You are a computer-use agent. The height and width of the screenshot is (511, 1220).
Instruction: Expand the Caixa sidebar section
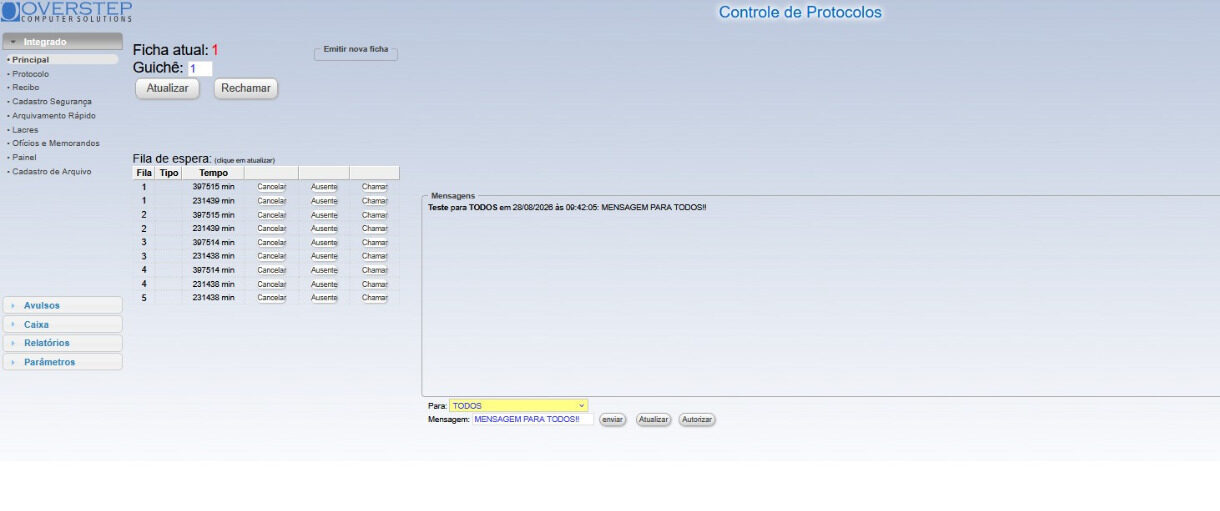62,324
